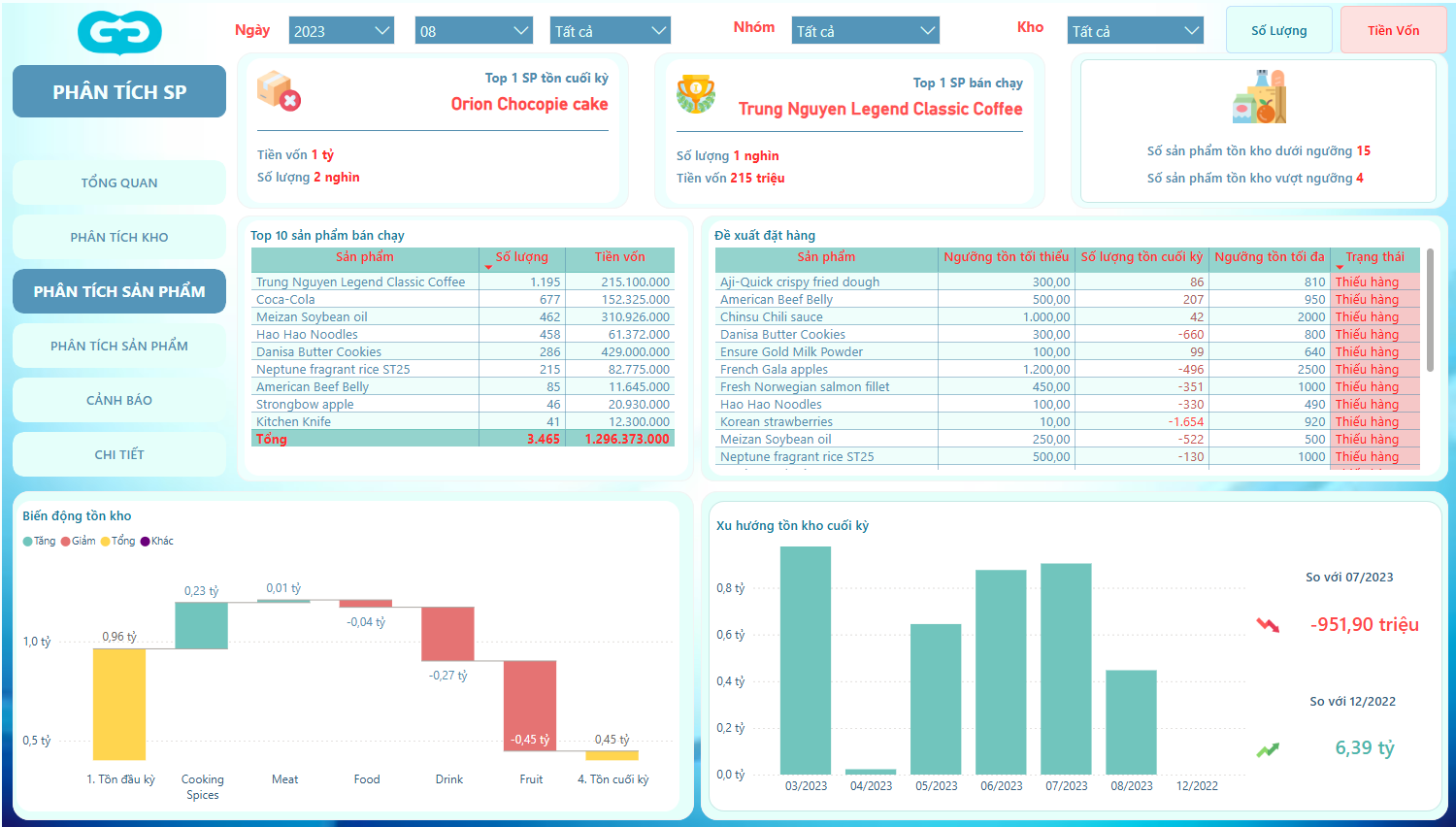Go to CẢNH BÁO page

119,400
